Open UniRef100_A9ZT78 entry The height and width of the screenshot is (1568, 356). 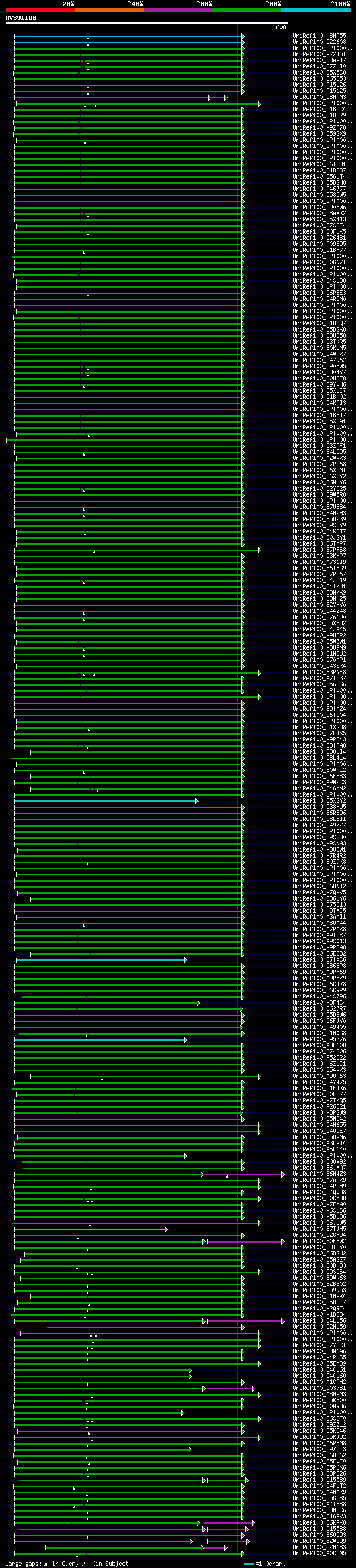319,128
